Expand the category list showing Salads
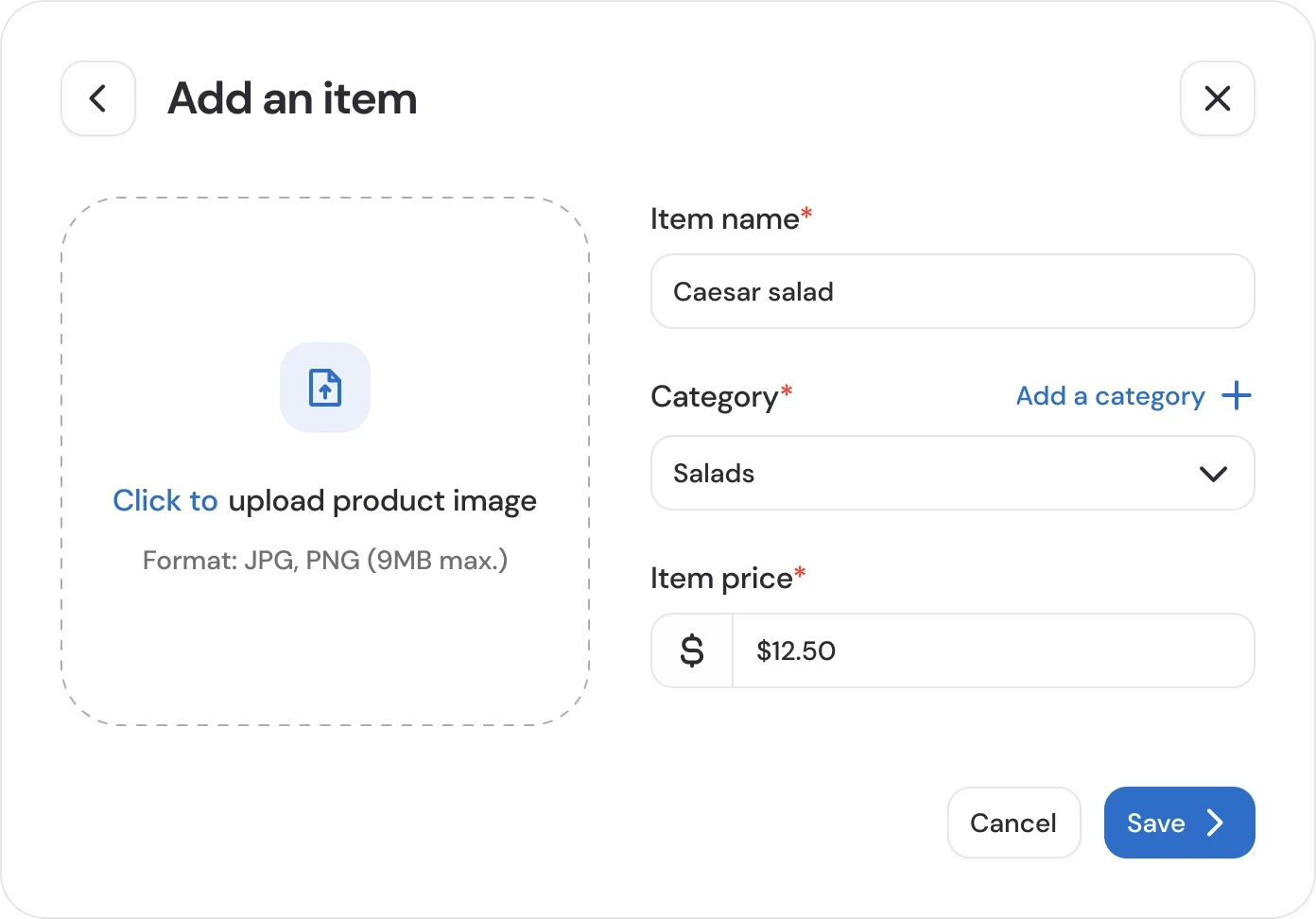 [952, 473]
